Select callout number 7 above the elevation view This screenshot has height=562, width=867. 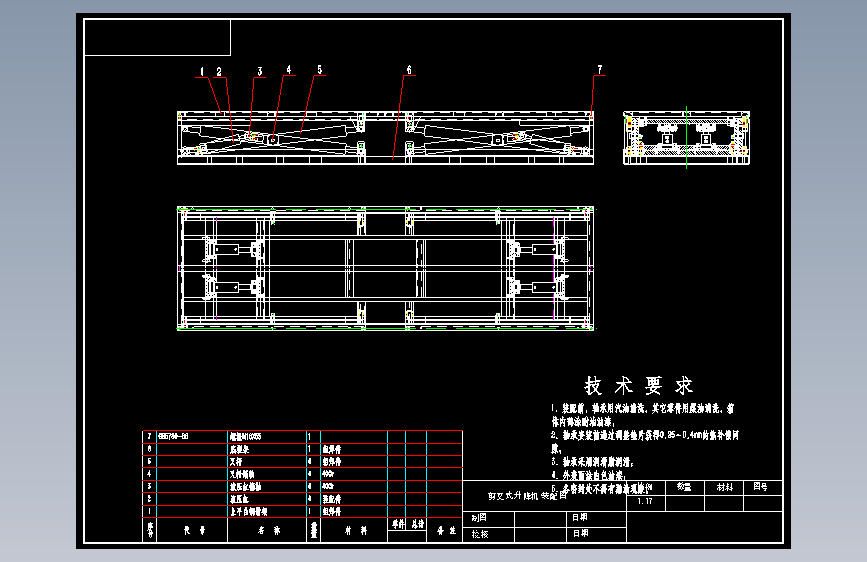pyautogui.click(x=599, y=70)
